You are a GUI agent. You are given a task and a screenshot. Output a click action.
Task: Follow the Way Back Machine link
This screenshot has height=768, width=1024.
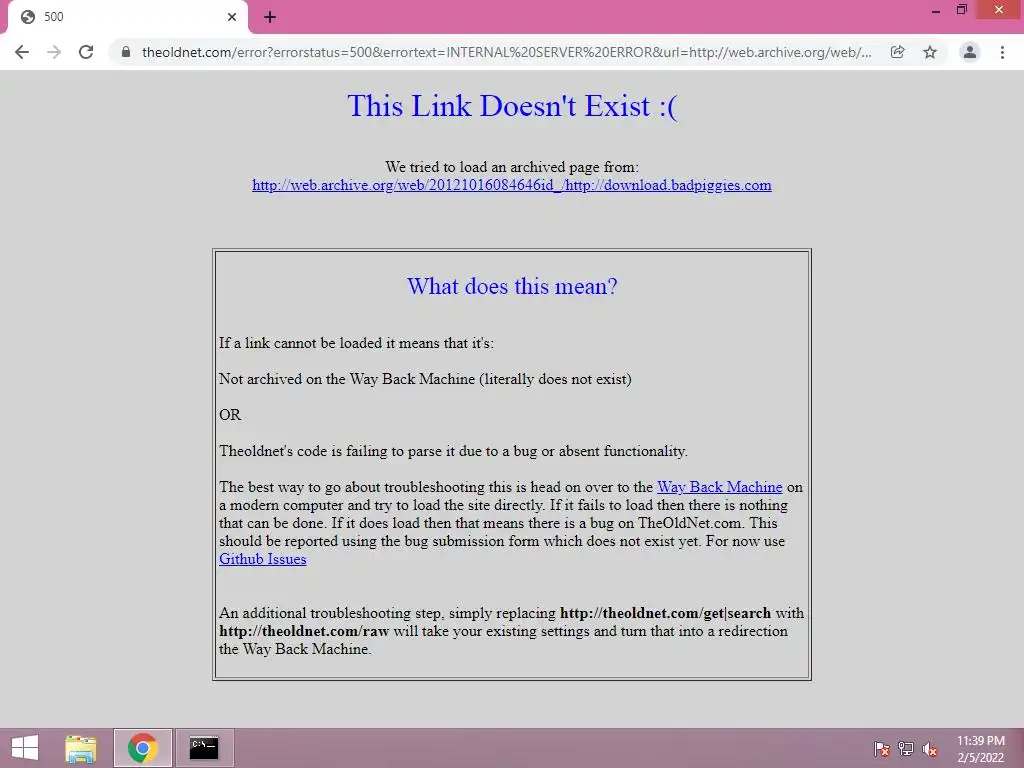[719, 487]
